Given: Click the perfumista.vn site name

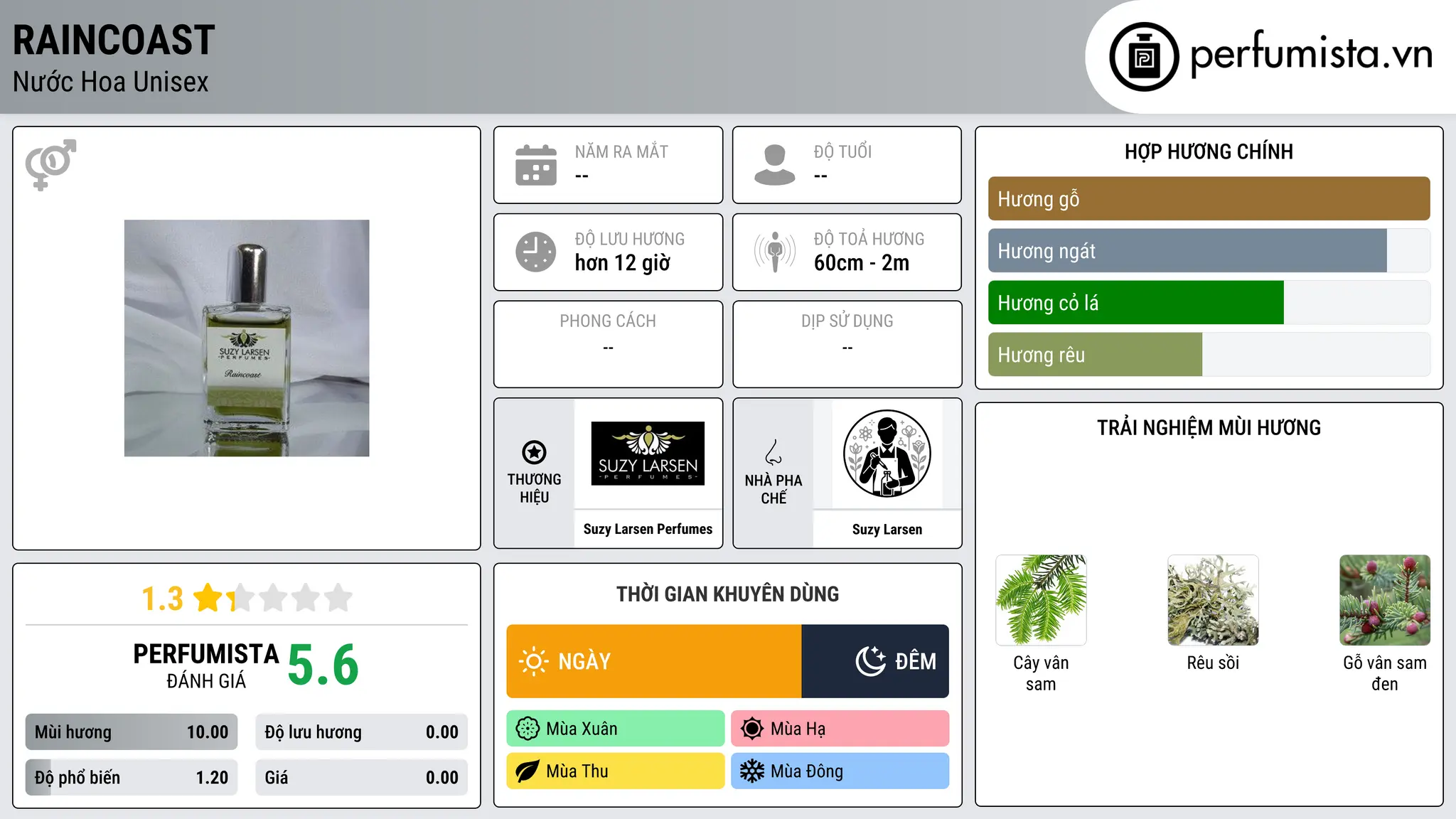Looking at the screenshot, I should pyautogui.click(x=1312, y=54).
